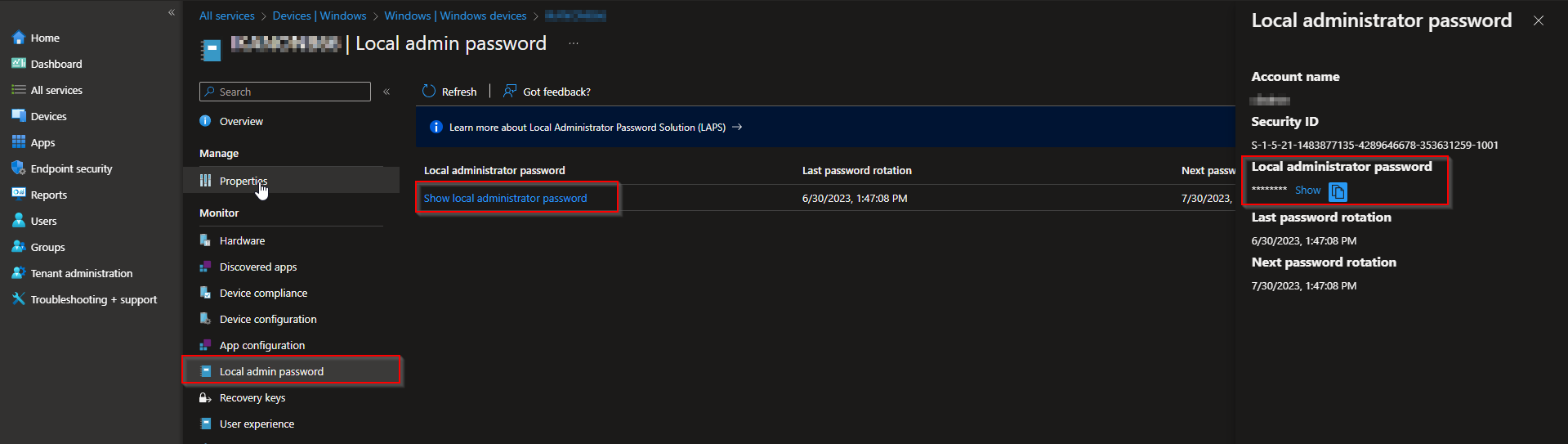Collapse the device menu pane
This screenshot has width=1568, height=444.
point(386,92)
